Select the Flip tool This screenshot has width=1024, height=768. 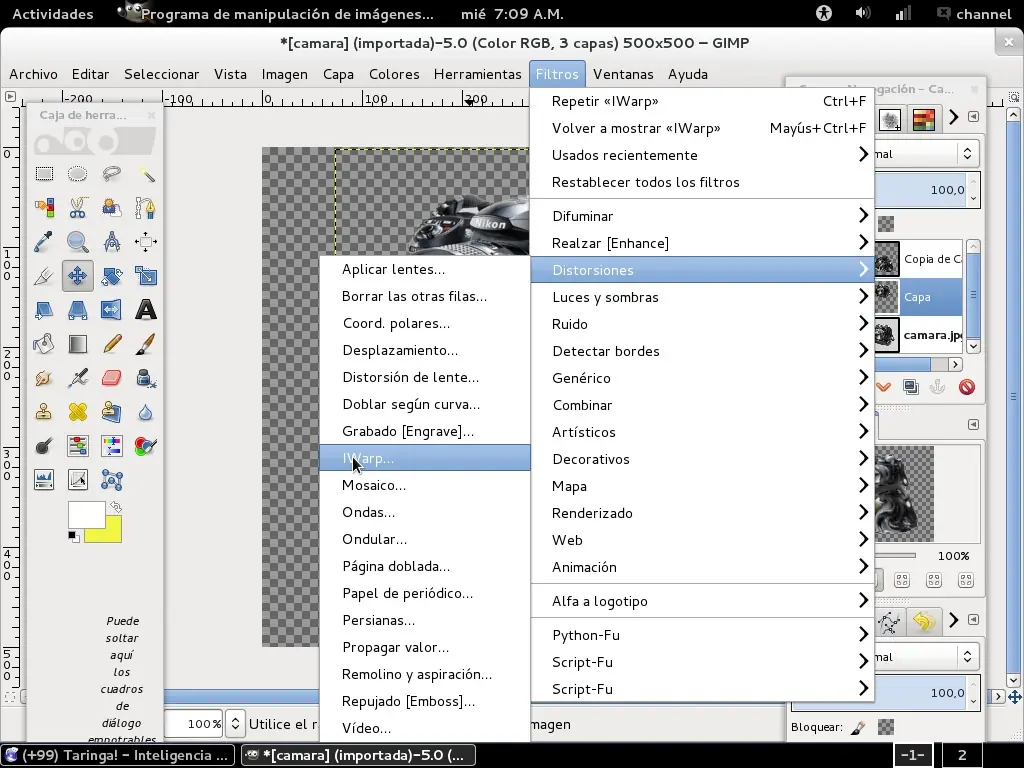tap(112, 310)
